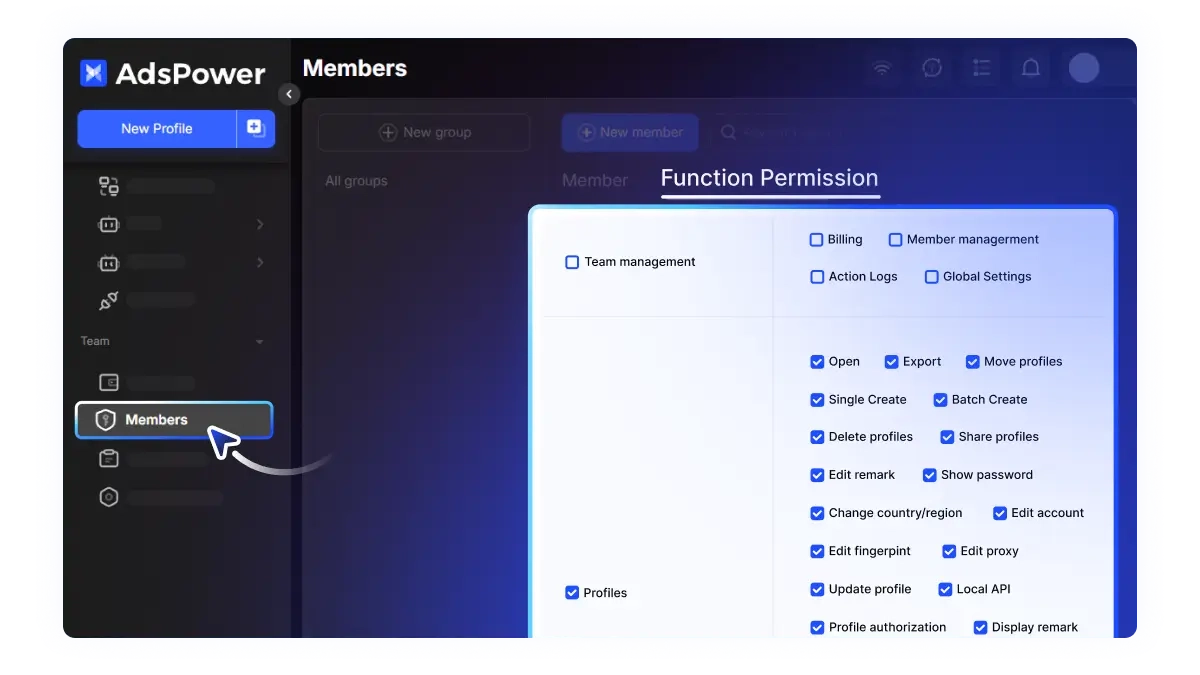Disable the Export permission
This screenshot has height=675, width=1200.
coord(891,362)
